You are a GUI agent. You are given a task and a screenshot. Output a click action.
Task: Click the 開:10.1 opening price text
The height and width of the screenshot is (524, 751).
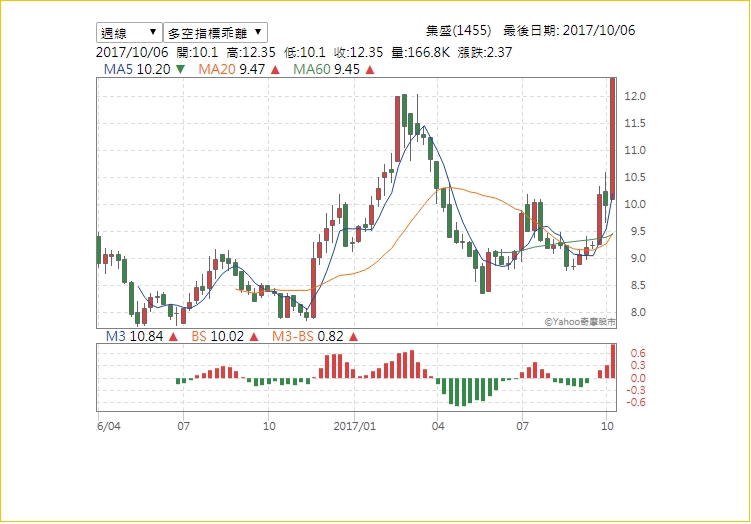coord(197,52)
